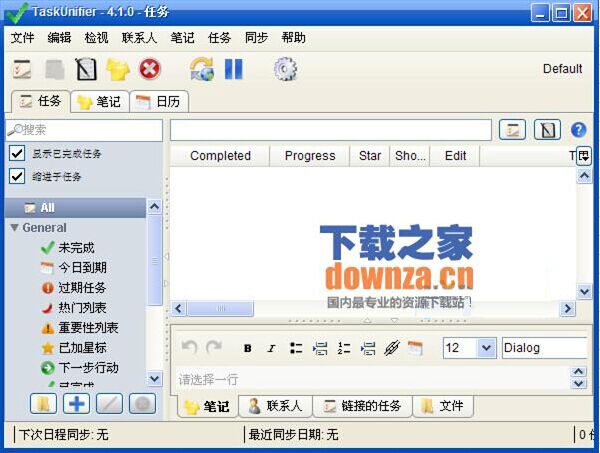Click the filter list scroll down arrow
The image size is (600, 453).
[154, 379]
